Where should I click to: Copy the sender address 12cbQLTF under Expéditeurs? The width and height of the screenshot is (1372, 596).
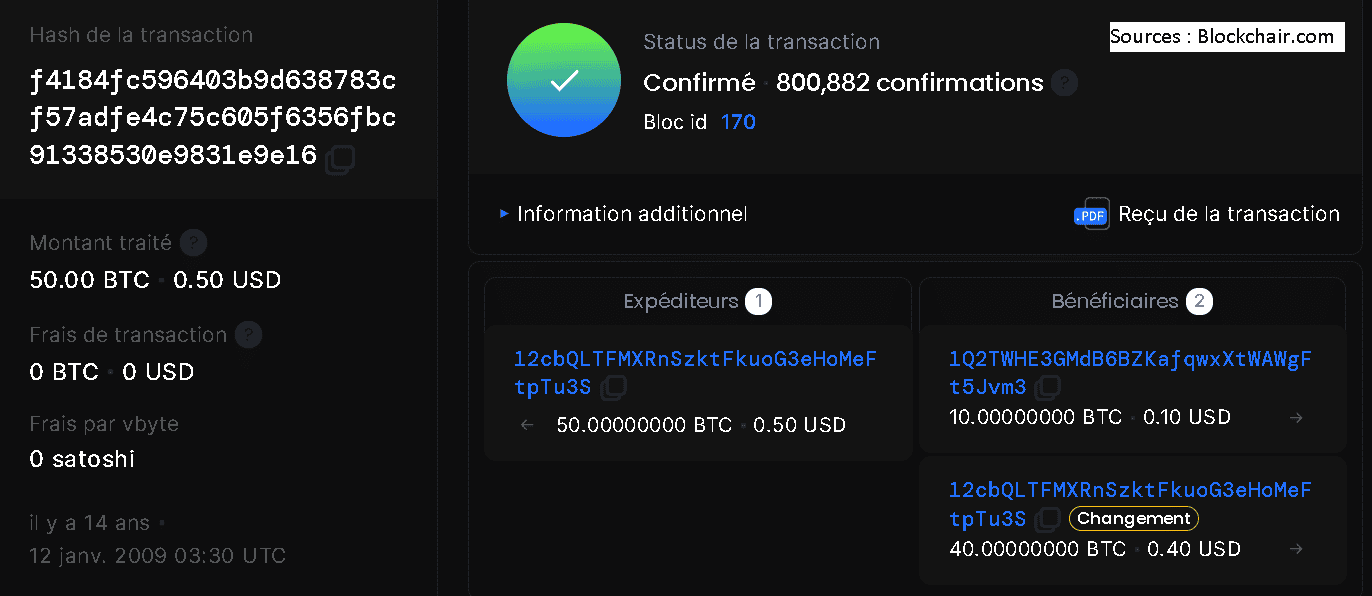[x=613, y=387]
